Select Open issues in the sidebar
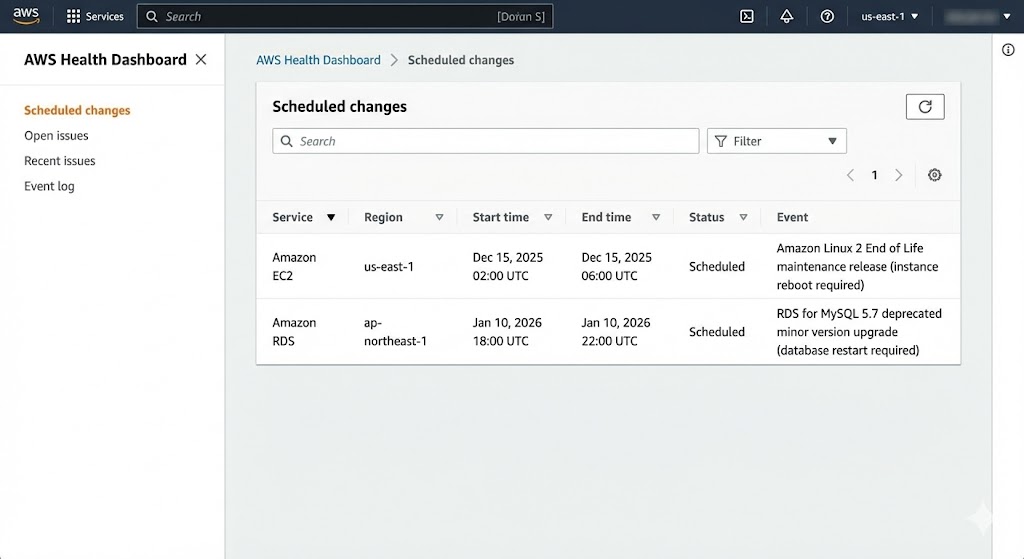The height and width of the screenshot is (559, 1024). tap(56, 136)
